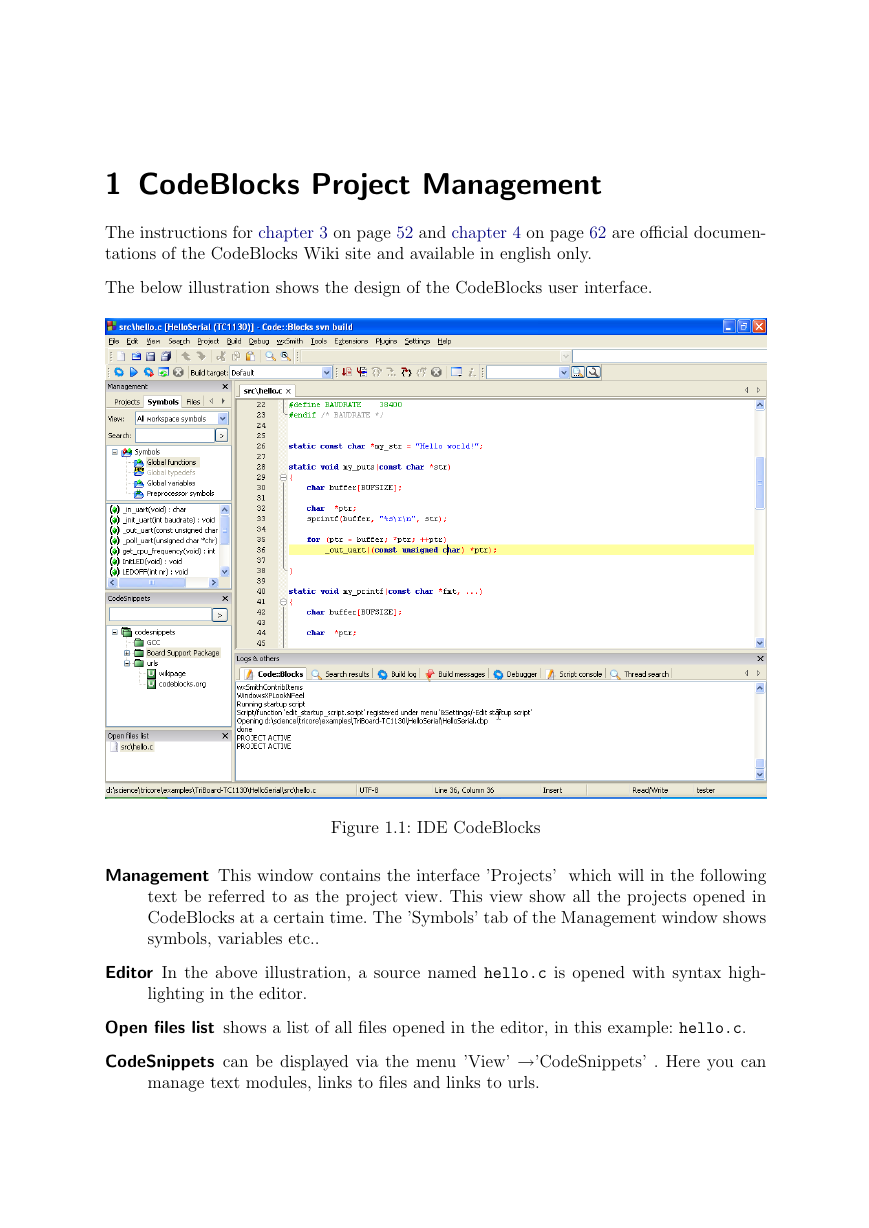The width and height of the screenshot is (869, 1228).
Task: Click the Undo arrow icon
Action: click(186, 356)
